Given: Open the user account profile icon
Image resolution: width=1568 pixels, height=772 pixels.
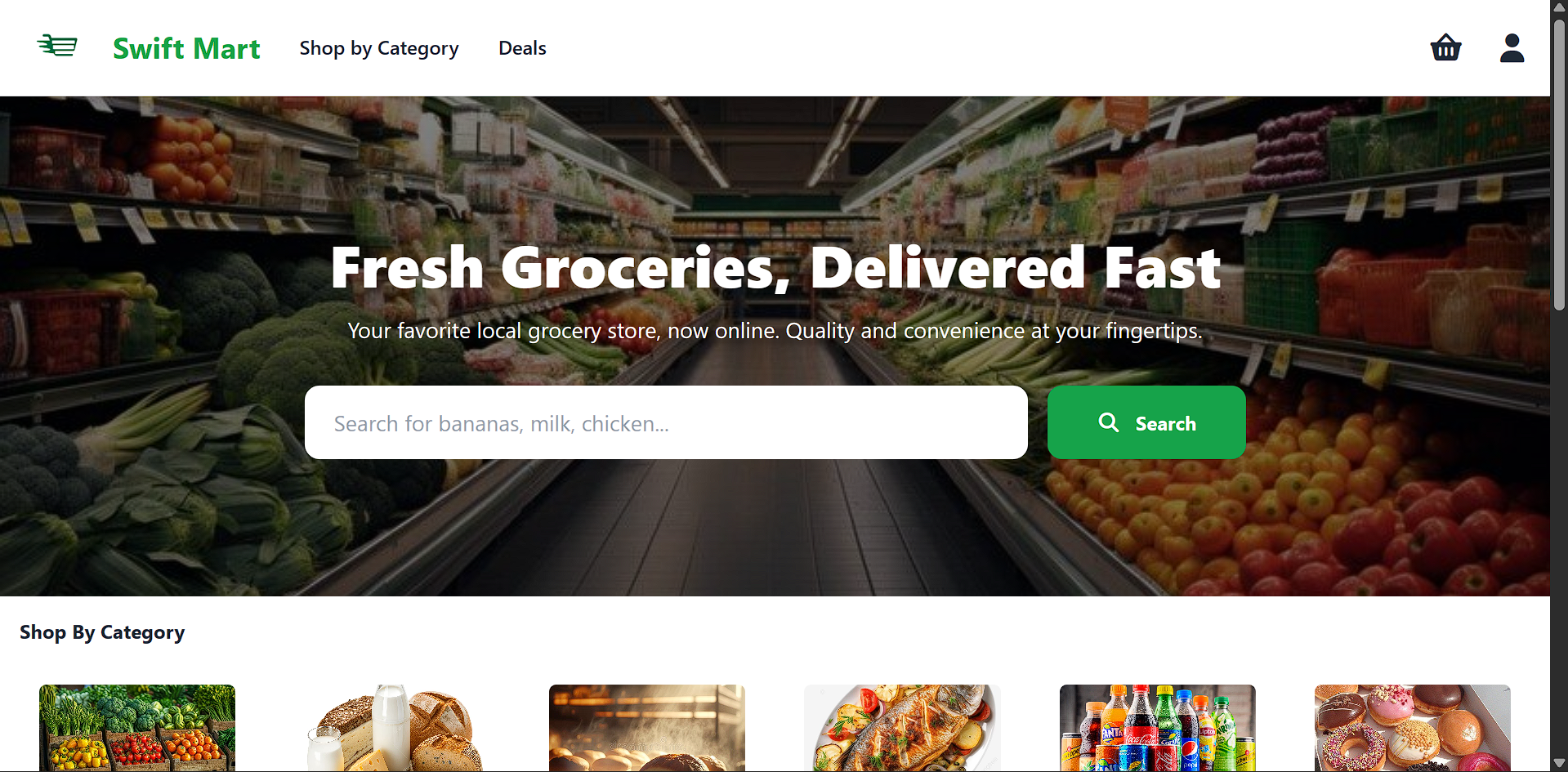Looking at the screenshot, I should [1512, 47].
